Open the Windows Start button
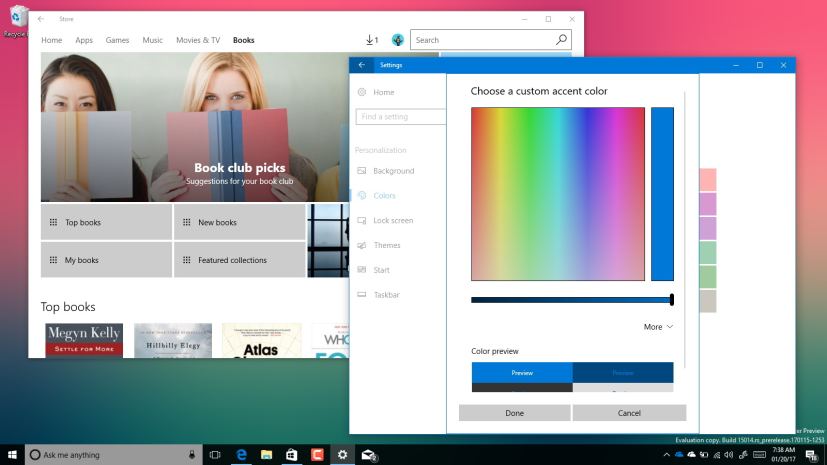This screenshot has height=465, width=827. click(x=12, y=454)
